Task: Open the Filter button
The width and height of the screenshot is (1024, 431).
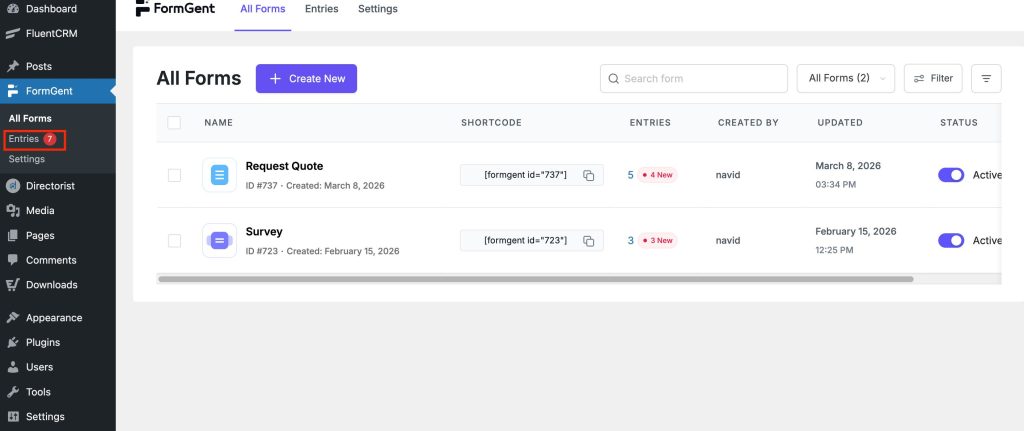Action: [933, 78]
